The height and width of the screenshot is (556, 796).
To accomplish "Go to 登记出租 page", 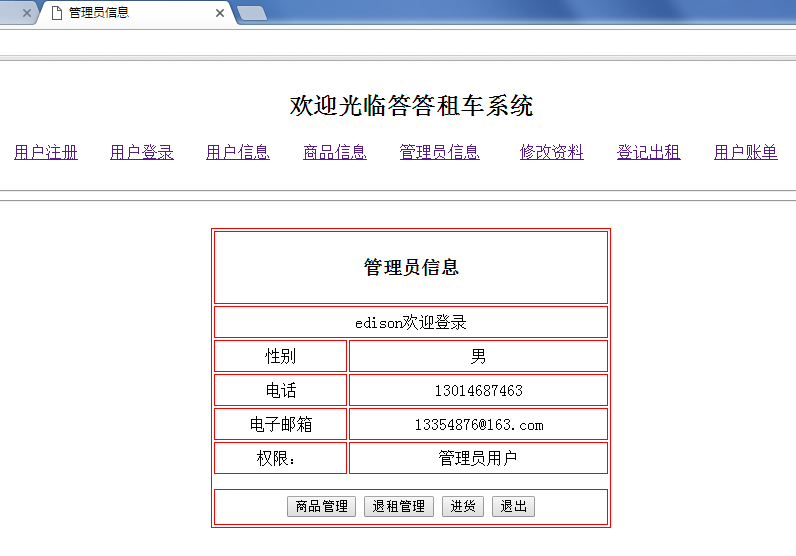I will coord(648,152).
